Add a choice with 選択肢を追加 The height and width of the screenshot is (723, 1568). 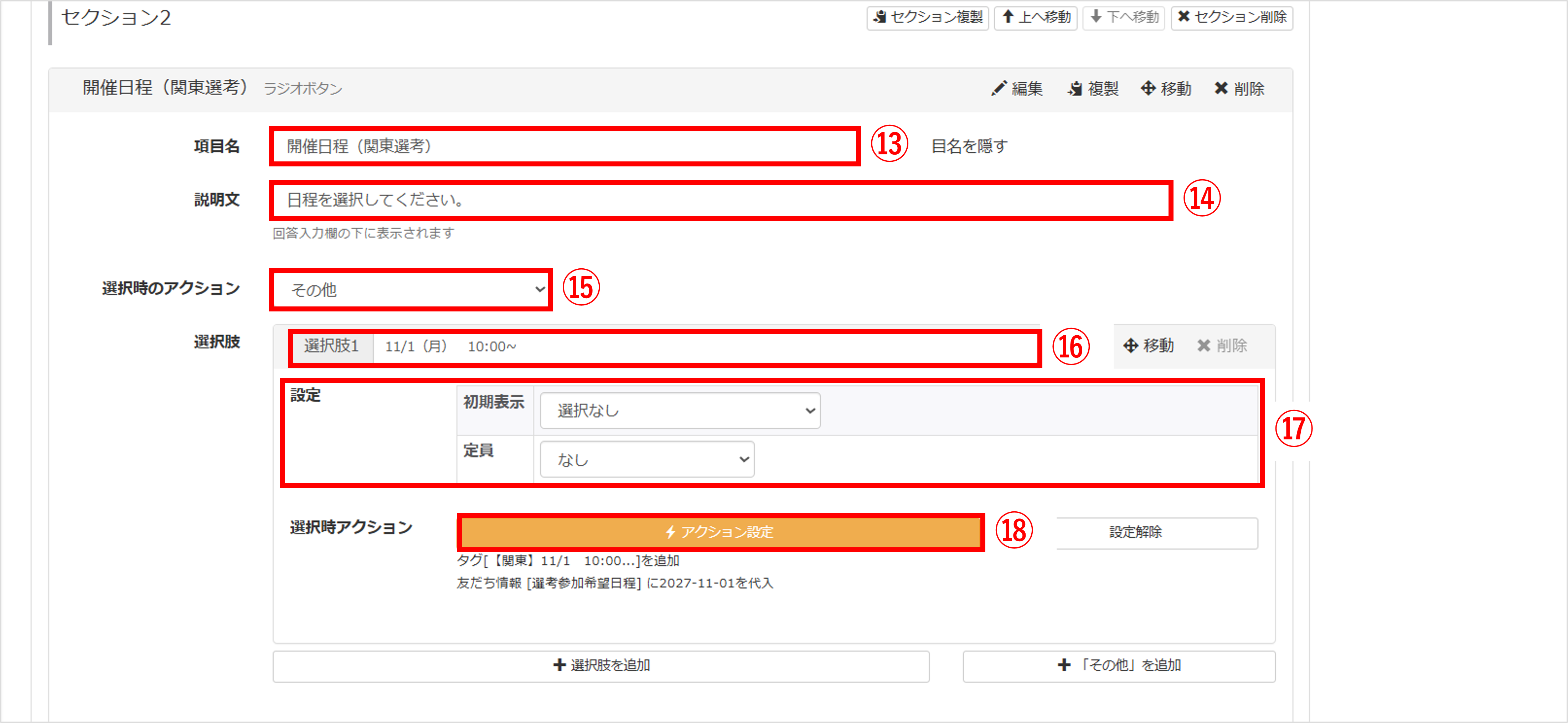(x=601, y=666)
